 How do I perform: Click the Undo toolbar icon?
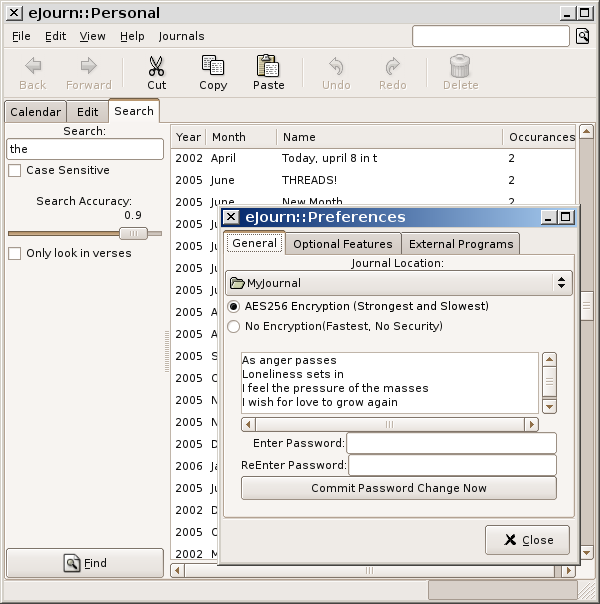click(336, 66)
